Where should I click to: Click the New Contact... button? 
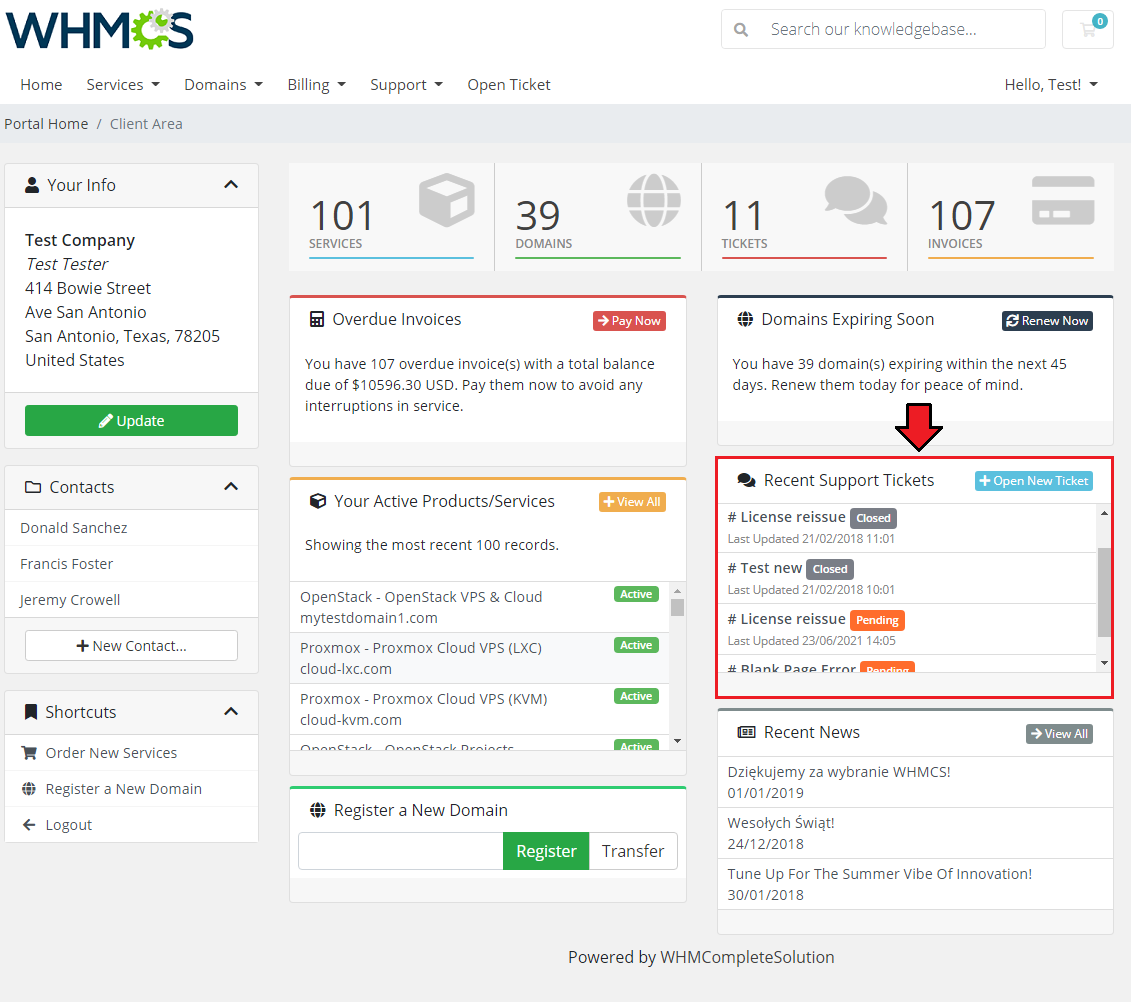point(131,646)
